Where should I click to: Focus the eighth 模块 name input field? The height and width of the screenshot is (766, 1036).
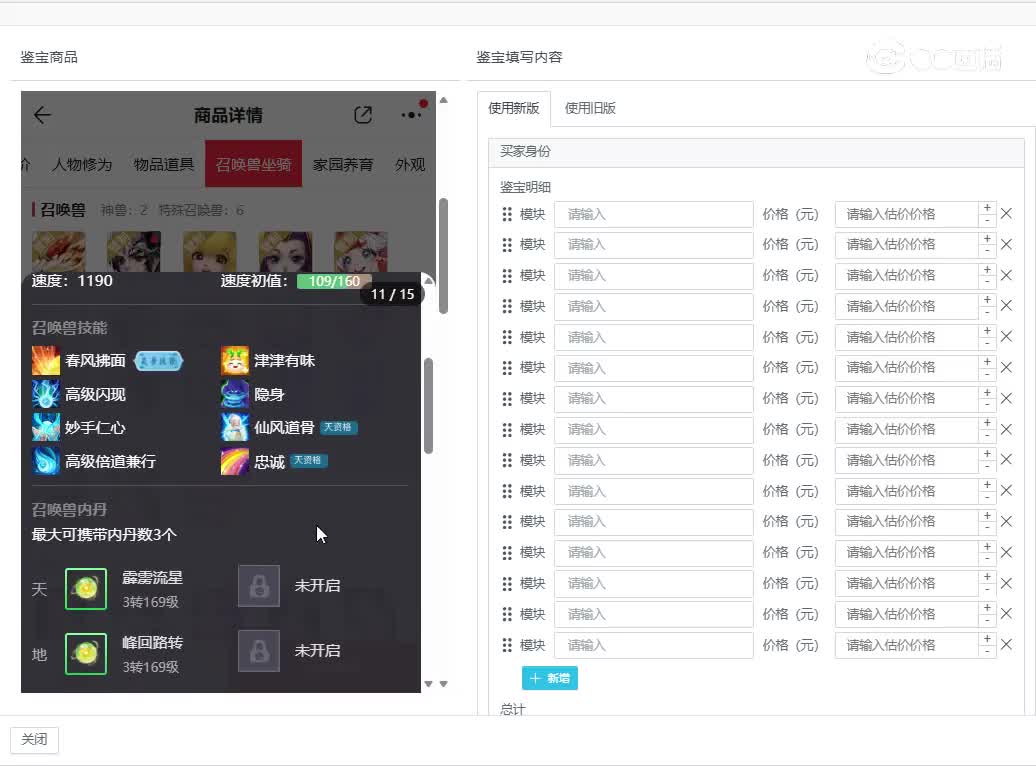(x=653, y=430)
